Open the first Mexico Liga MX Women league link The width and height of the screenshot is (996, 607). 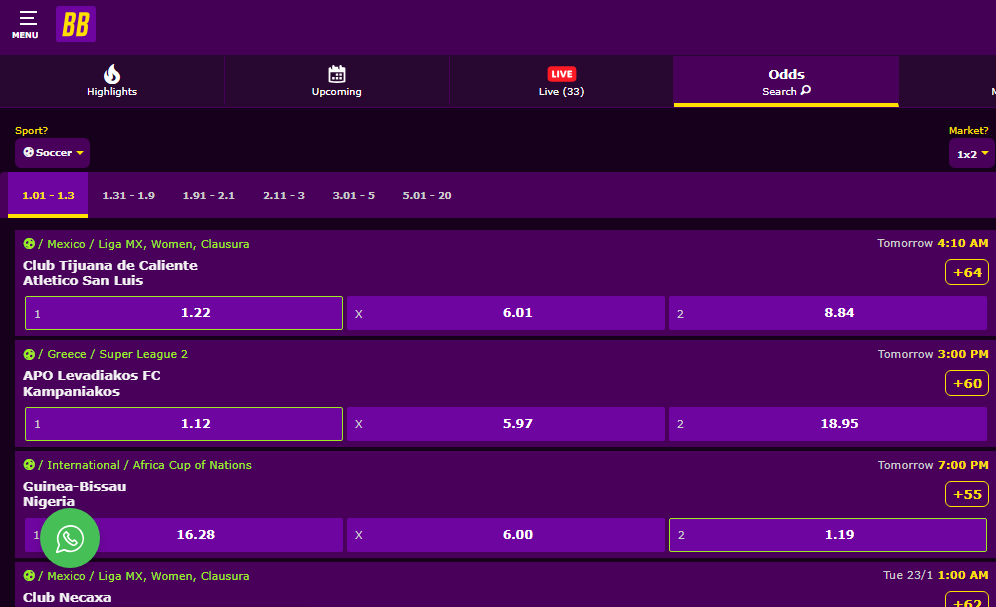[x=148, y=244]
